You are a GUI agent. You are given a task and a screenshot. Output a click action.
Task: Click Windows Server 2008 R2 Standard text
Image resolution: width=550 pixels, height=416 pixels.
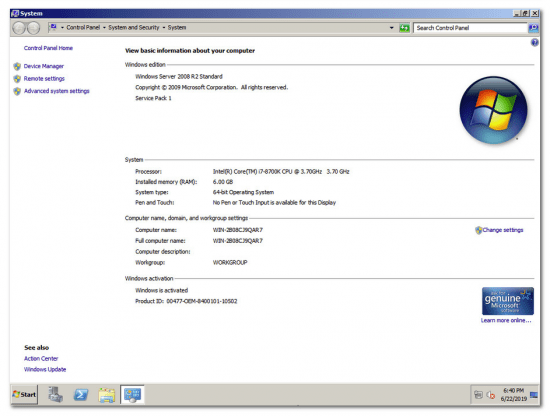click(x=179, y=76)
